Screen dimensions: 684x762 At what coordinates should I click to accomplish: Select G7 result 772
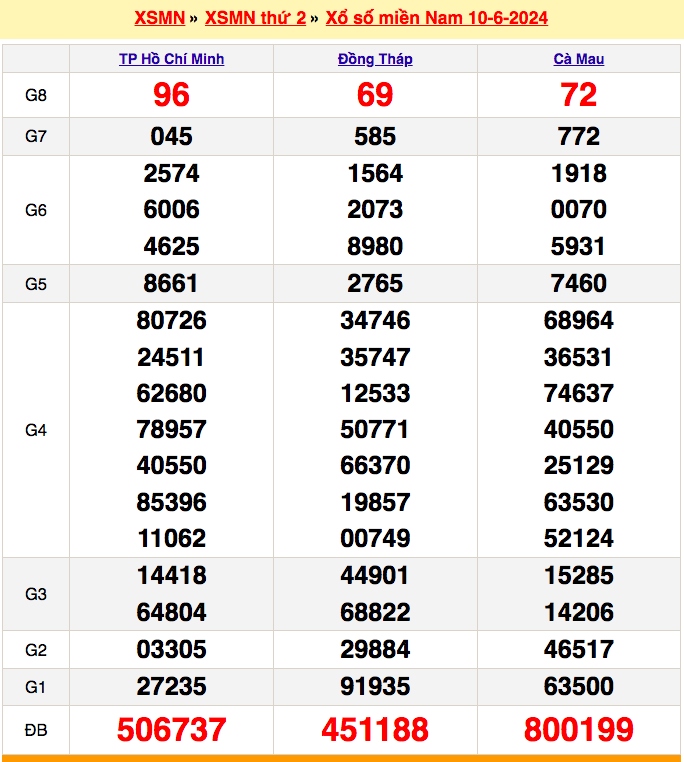click(x=579, y=137)
